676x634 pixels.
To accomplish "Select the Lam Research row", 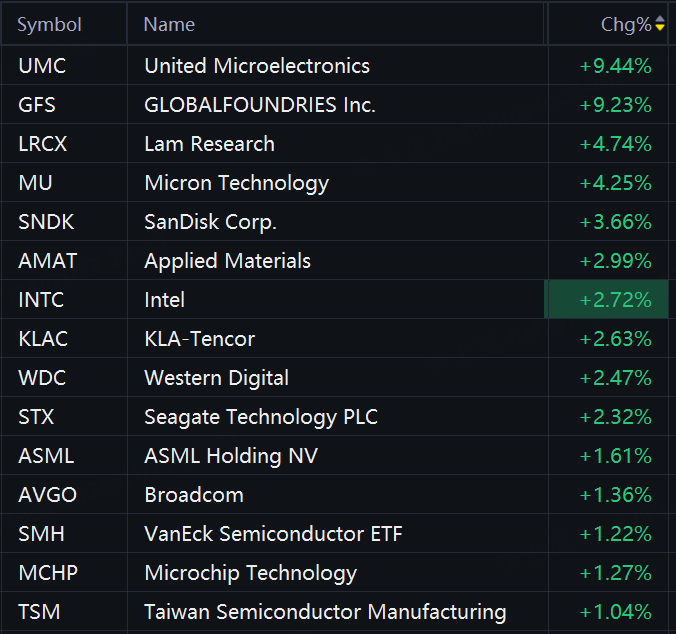I will click(x=209, y=144).
